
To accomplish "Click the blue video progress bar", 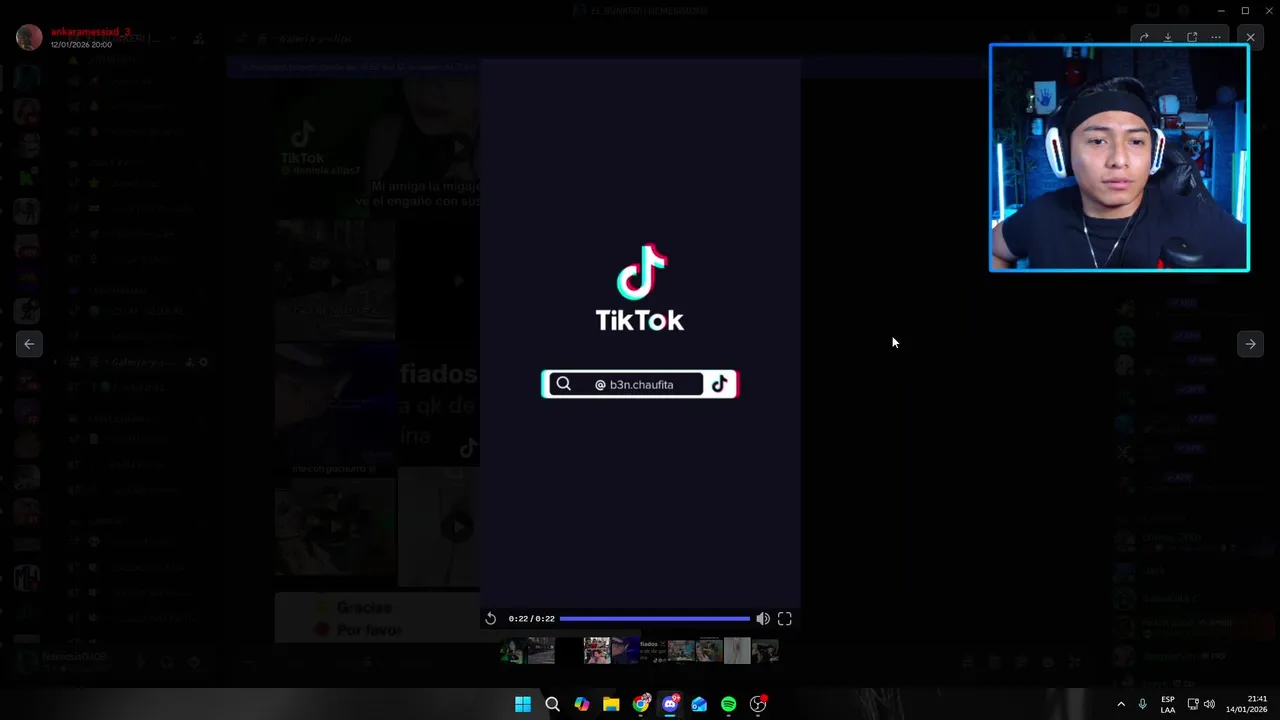I will (x=654, y=619).
